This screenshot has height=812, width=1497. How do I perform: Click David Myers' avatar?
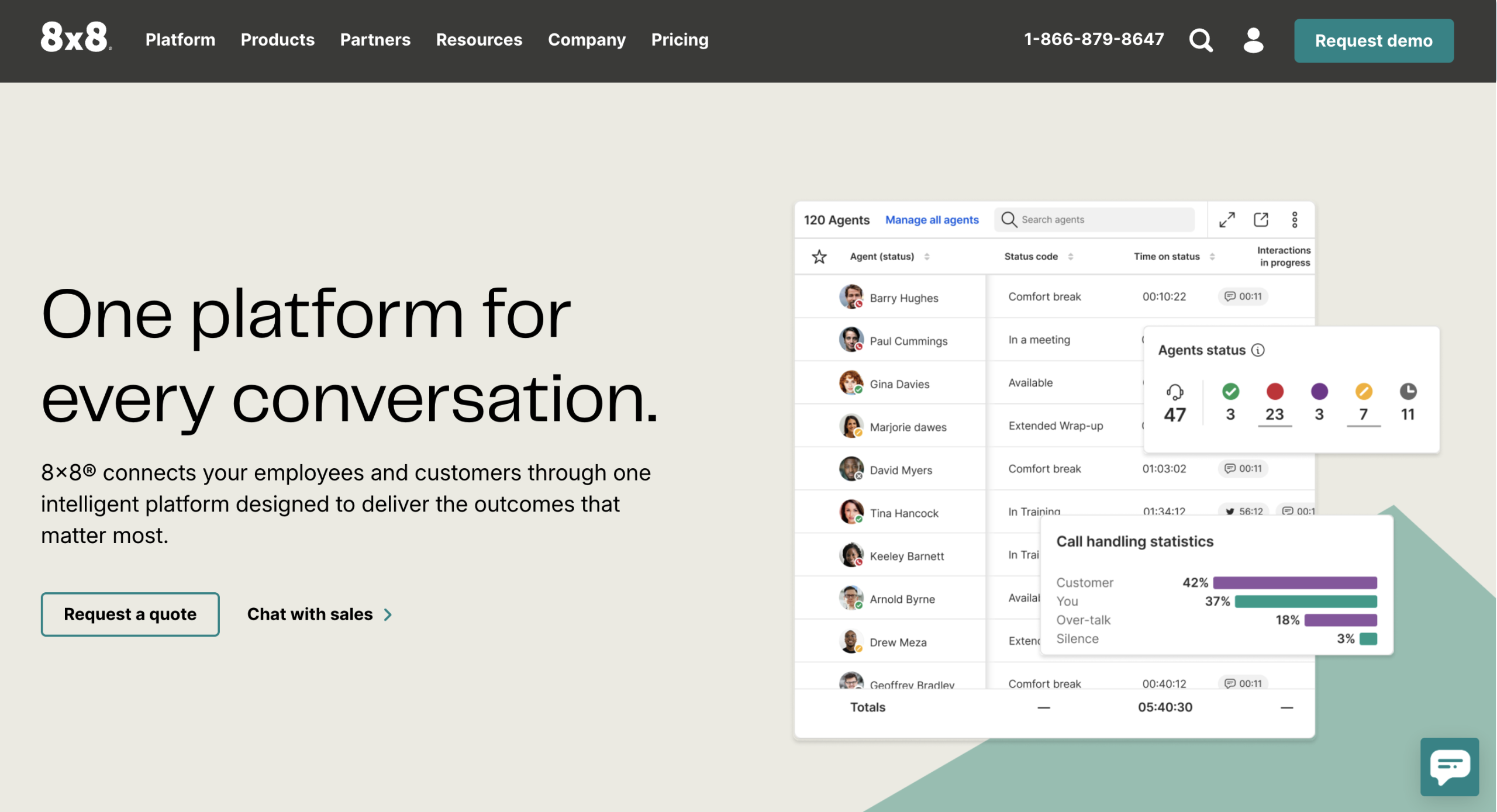(851, 469)
